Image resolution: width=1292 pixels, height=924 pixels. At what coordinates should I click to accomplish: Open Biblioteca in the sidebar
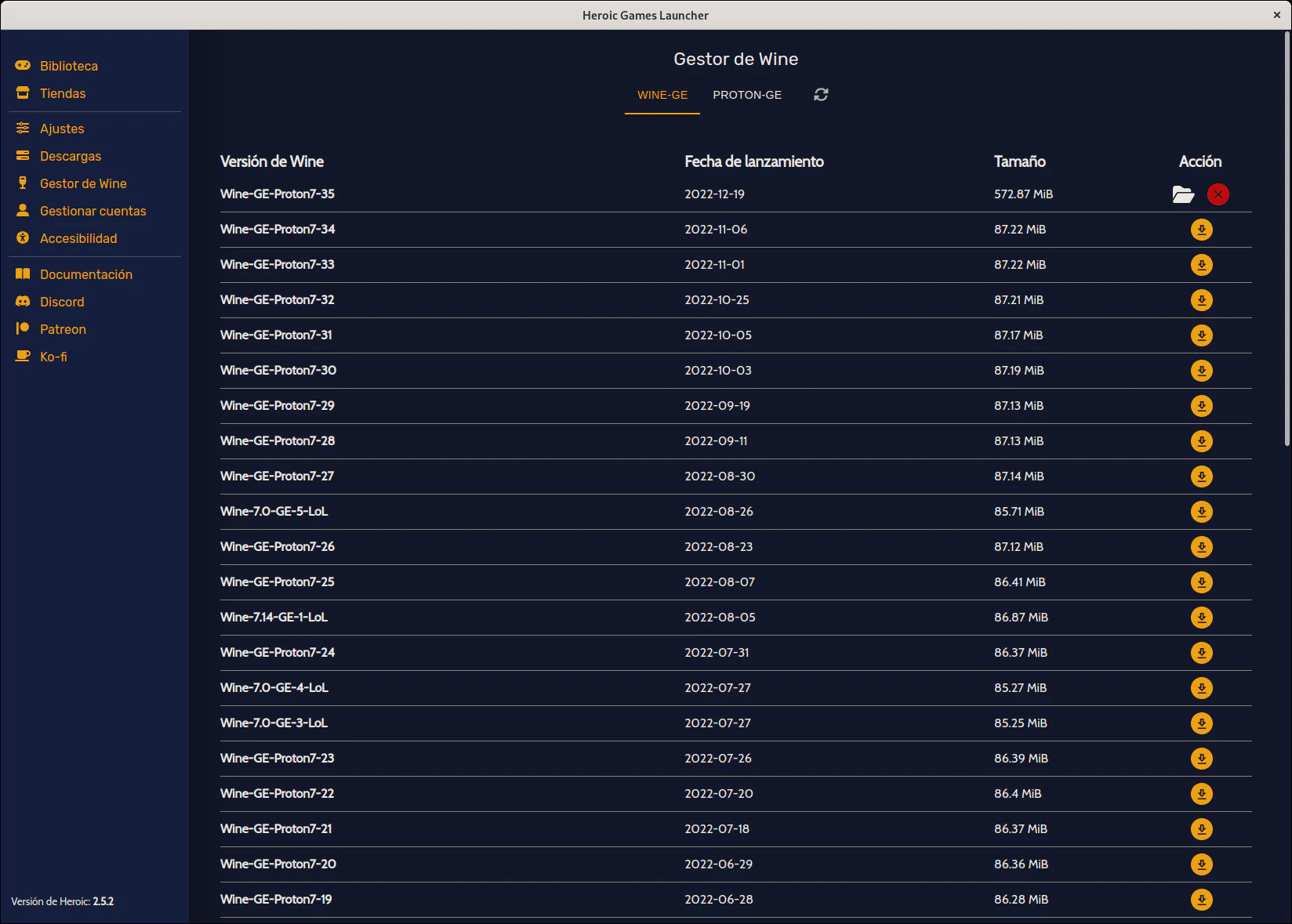pyautogui.click(x=69, y=66)
